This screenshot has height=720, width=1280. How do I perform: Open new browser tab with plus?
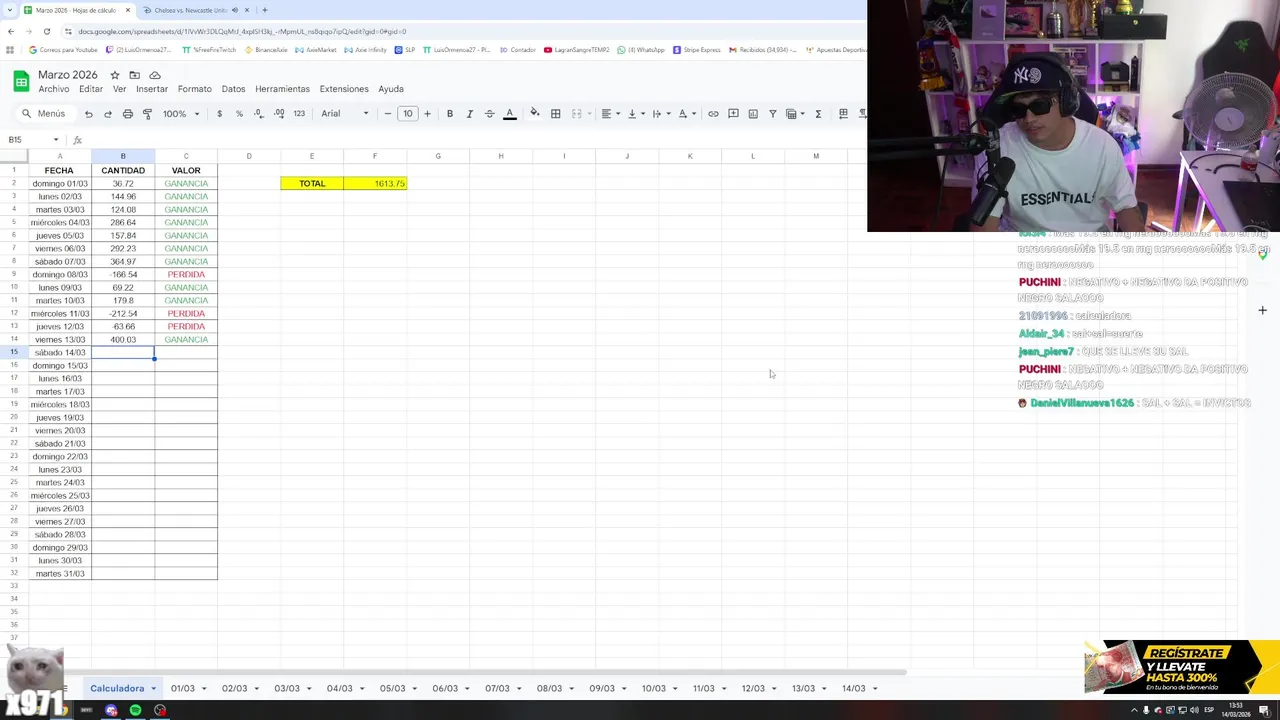click(265, 10)
